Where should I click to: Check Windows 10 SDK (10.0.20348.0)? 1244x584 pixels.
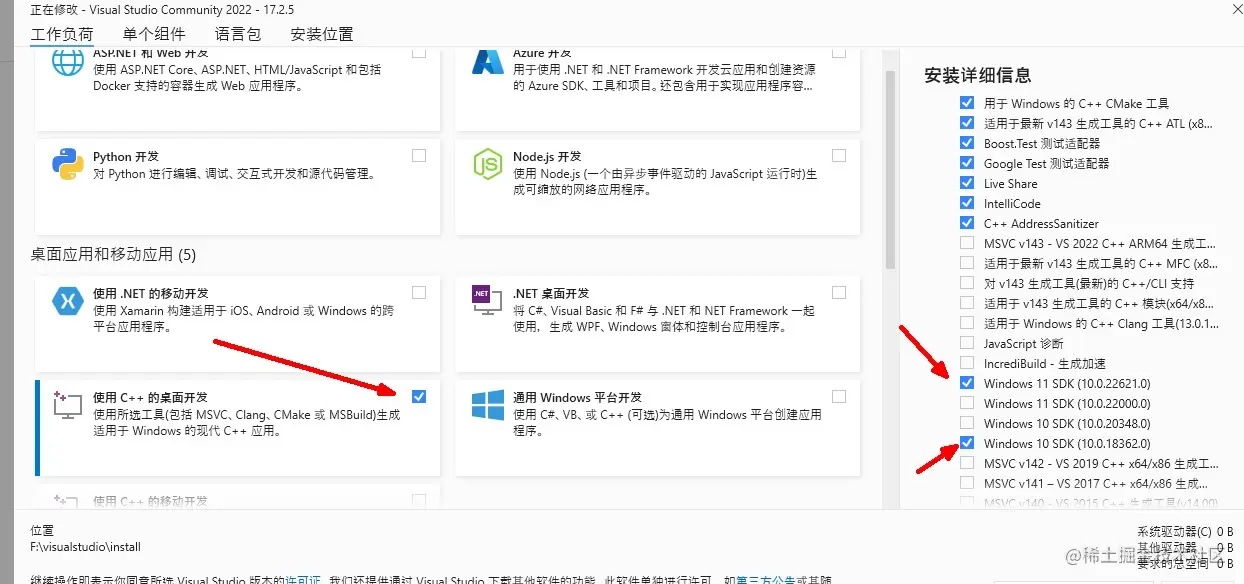click(967, 423)
